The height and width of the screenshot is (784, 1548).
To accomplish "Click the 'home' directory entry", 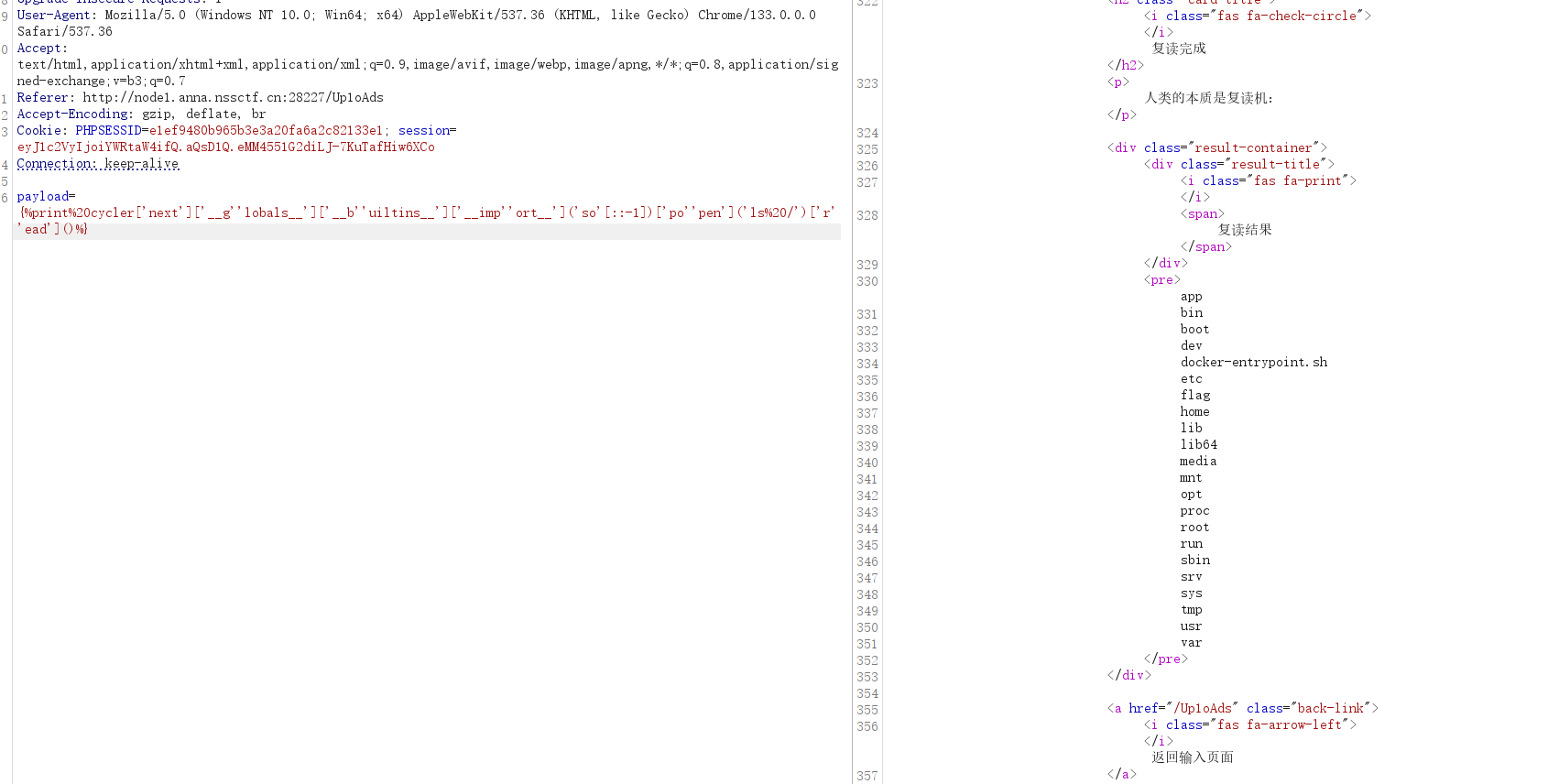I will point(1194,411).
